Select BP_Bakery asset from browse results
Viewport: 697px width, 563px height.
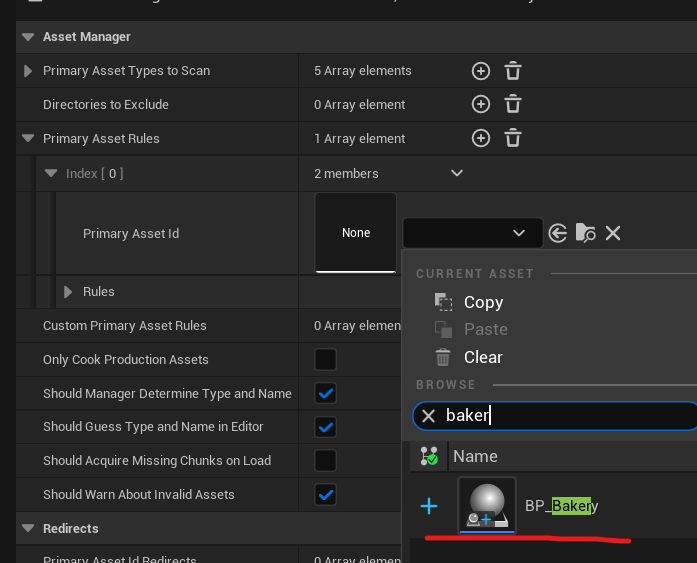[x=561, y=506]
